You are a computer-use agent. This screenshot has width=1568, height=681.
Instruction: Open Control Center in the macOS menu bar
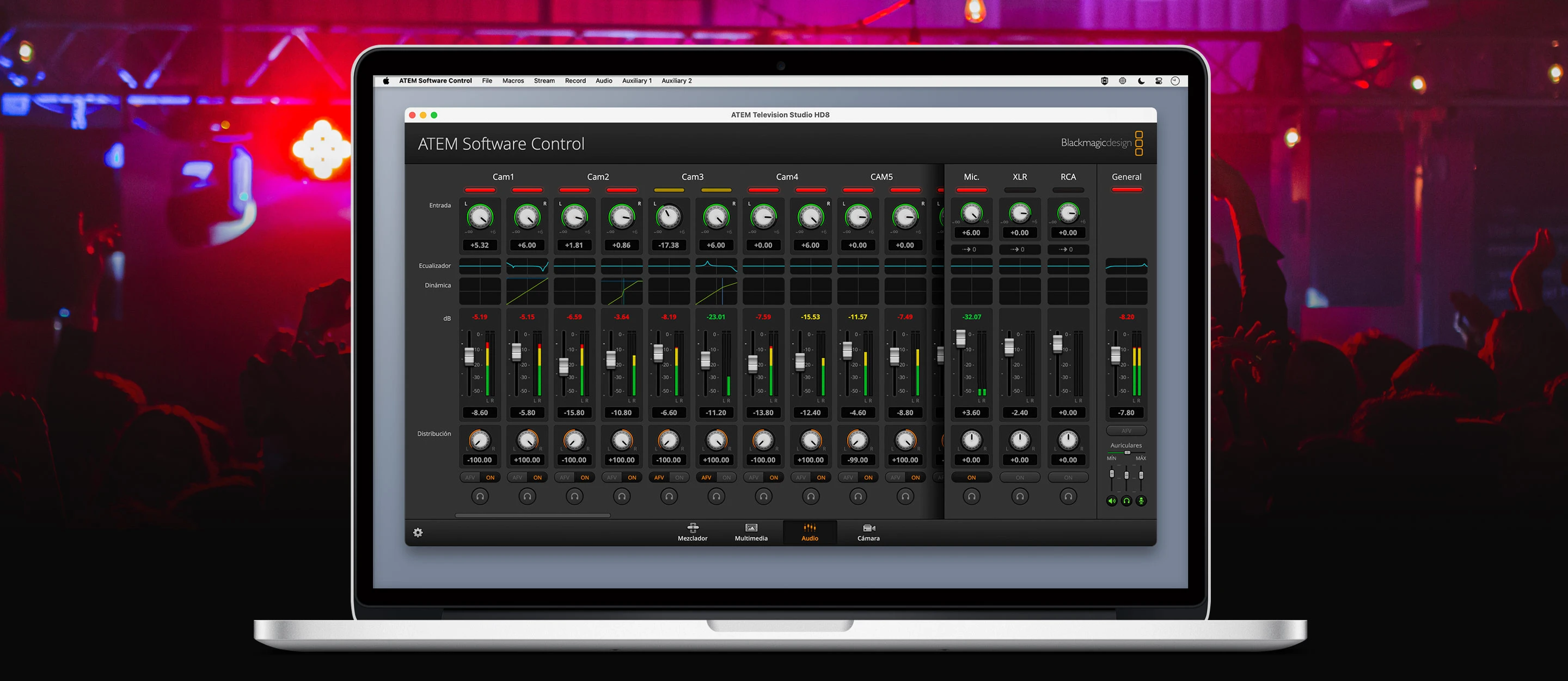pos(1159,81)
